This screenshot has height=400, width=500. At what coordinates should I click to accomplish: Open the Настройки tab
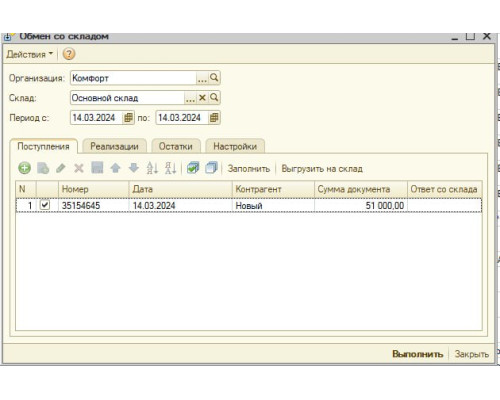coord(235,146)
